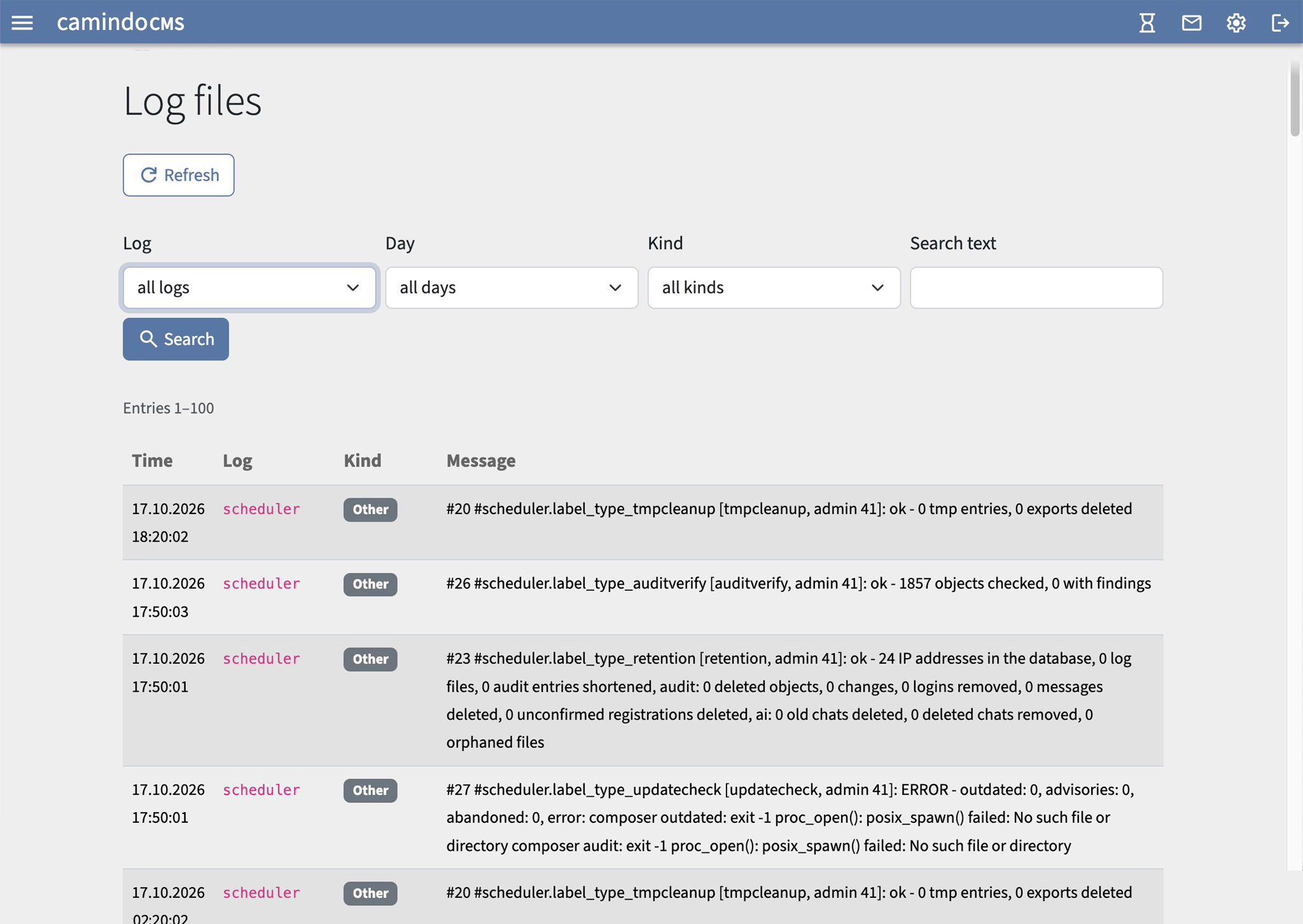Click the Search button

[176, 339]
